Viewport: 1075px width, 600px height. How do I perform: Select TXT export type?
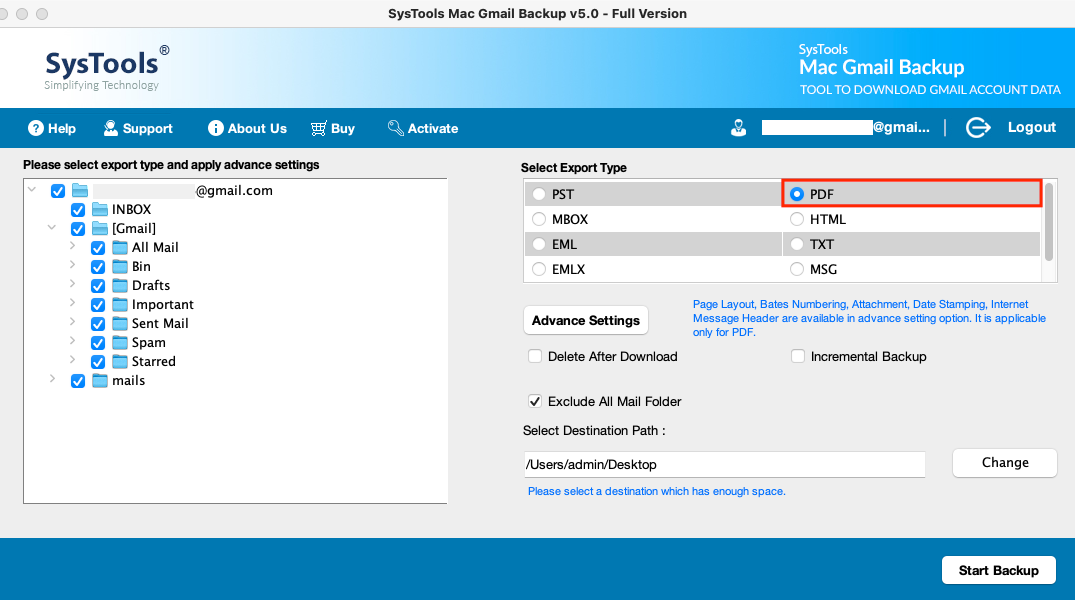[797, 244]
